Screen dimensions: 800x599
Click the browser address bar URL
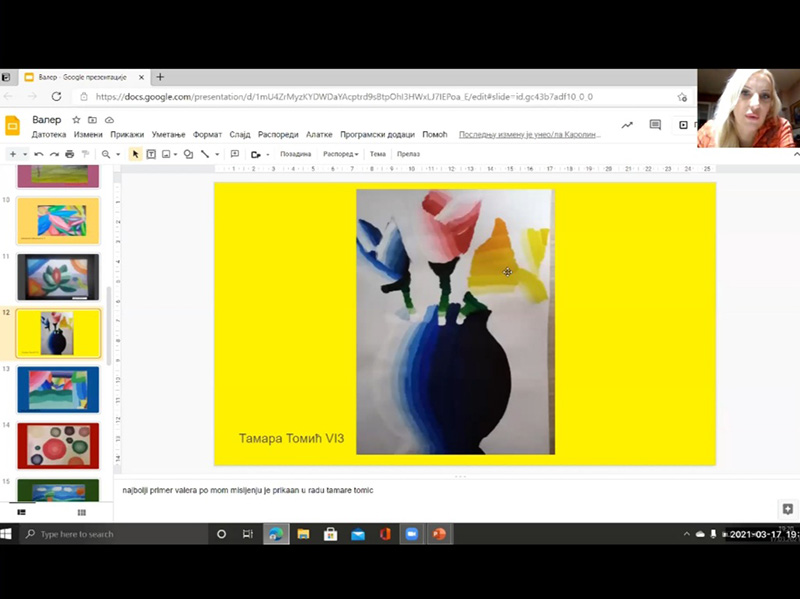pyautogui.click(x=344, y=97)
